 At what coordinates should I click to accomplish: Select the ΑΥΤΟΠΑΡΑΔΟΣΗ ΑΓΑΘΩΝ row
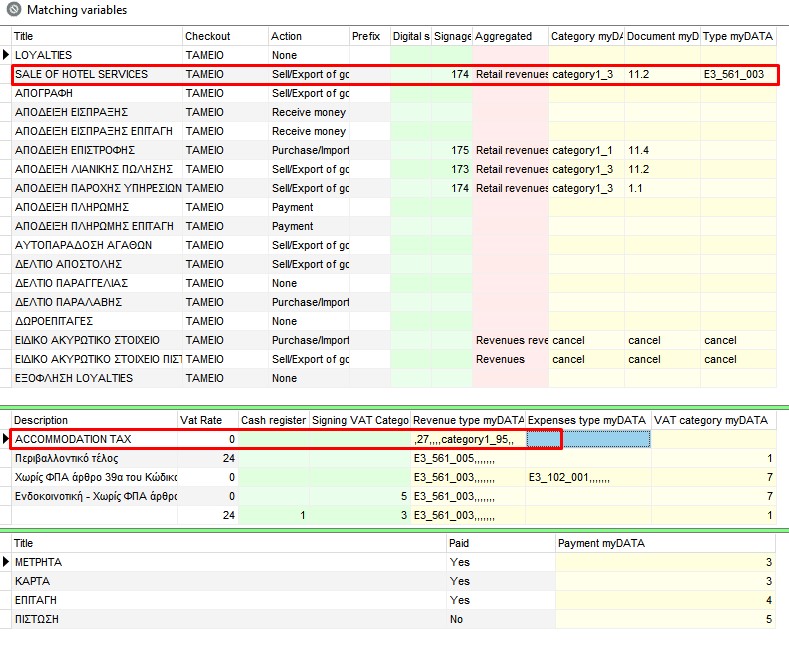coord(394,246)
